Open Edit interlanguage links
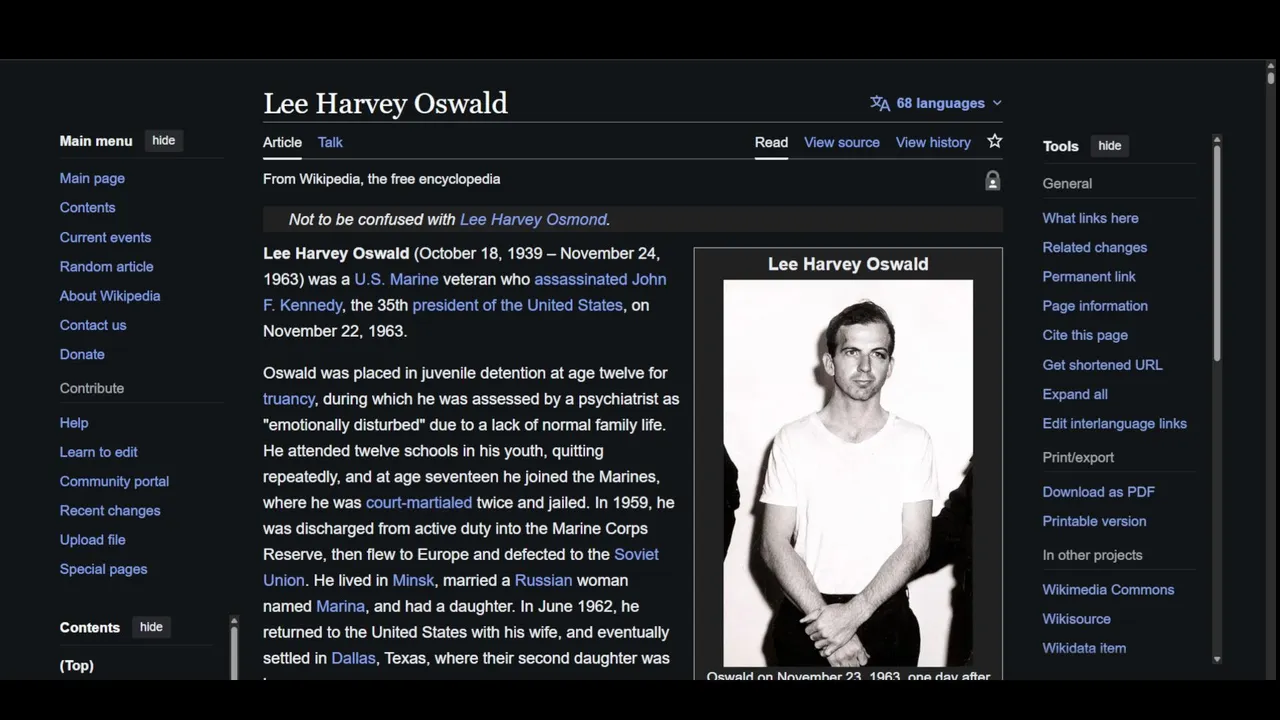The height and width of the screenshot is (720, 1280). click(x=1115, y=423)
